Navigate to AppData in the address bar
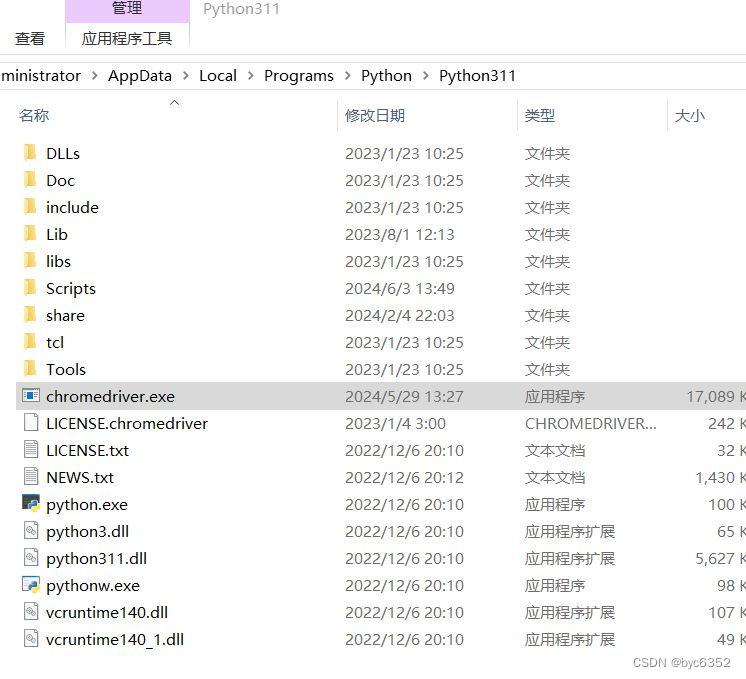746x679 pixels. pos(140,76)
